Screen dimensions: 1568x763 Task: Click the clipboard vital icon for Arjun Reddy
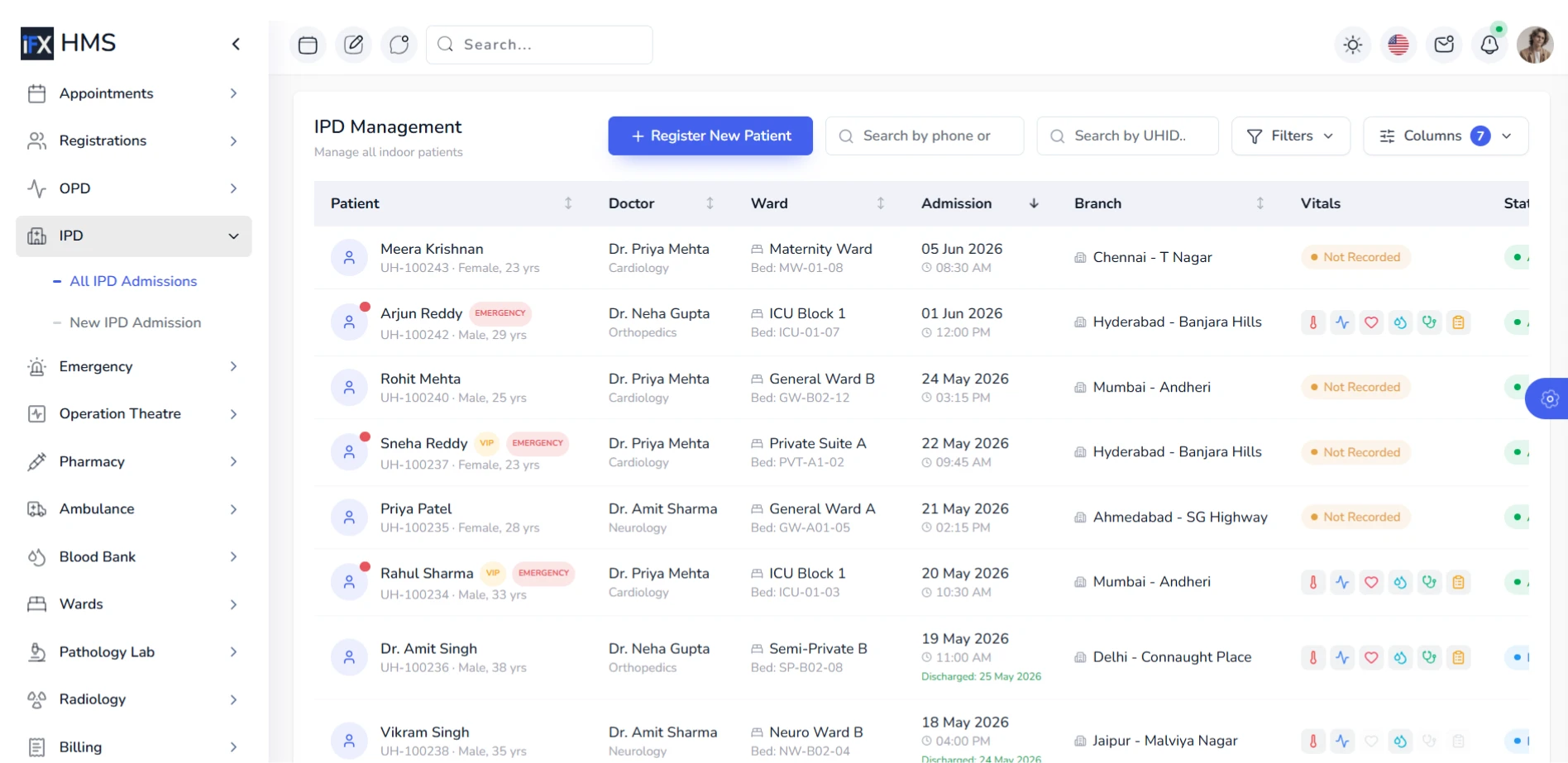(1458, 322)
